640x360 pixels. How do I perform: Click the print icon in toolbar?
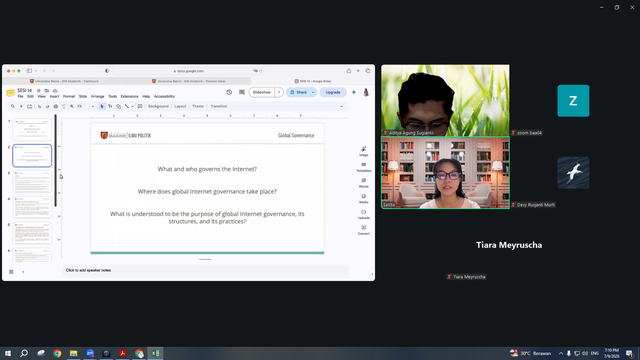click(56, 106)
